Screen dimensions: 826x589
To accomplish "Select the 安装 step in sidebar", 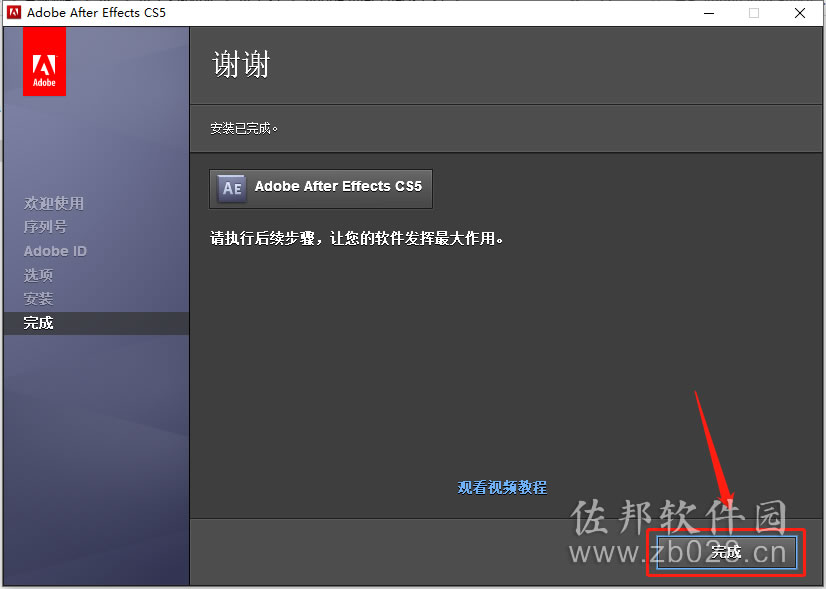I will tap(38, 299).
